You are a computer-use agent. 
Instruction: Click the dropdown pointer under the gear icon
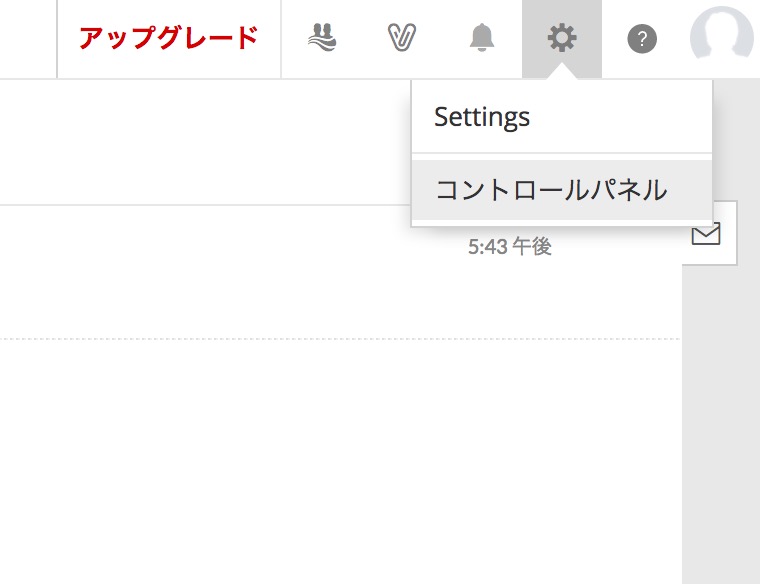pos(562,72)
